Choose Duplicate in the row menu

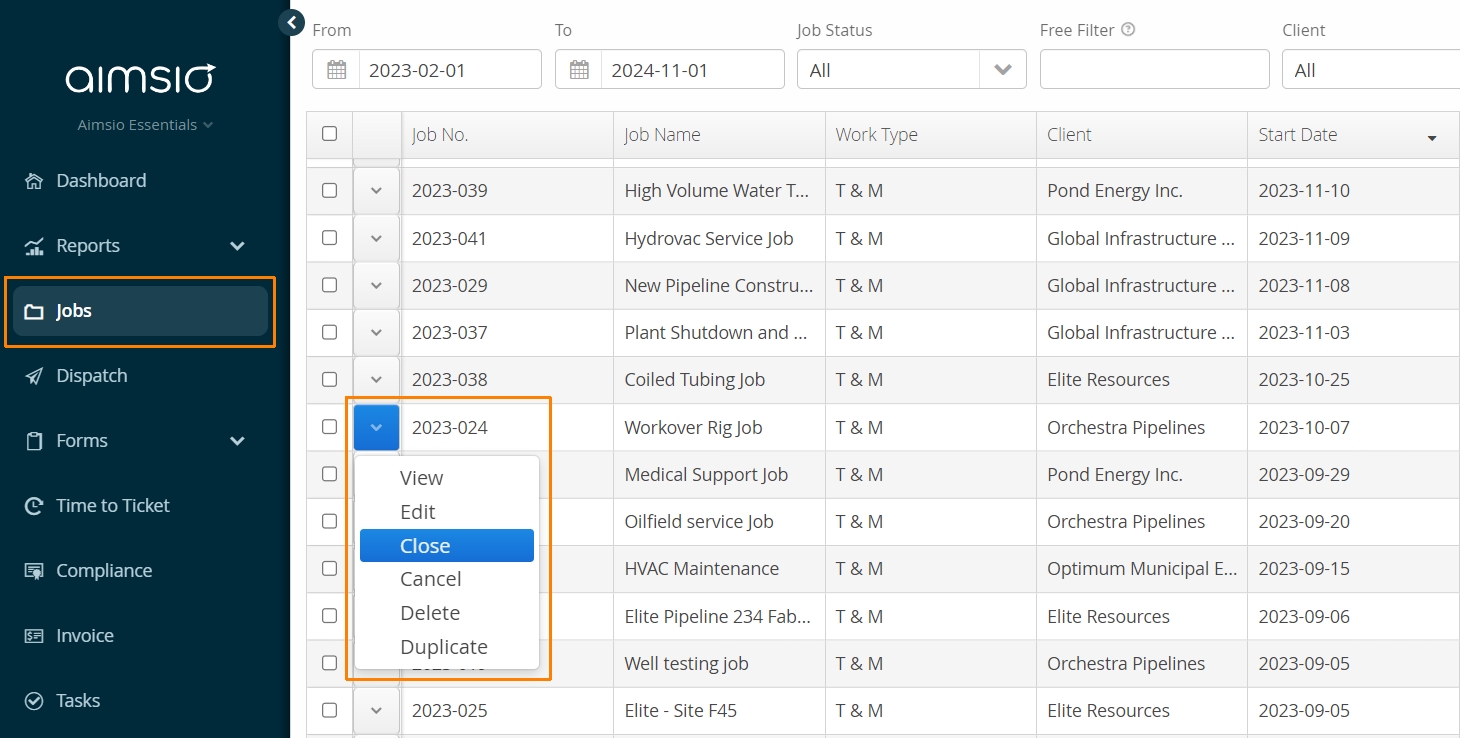point(447,647)
